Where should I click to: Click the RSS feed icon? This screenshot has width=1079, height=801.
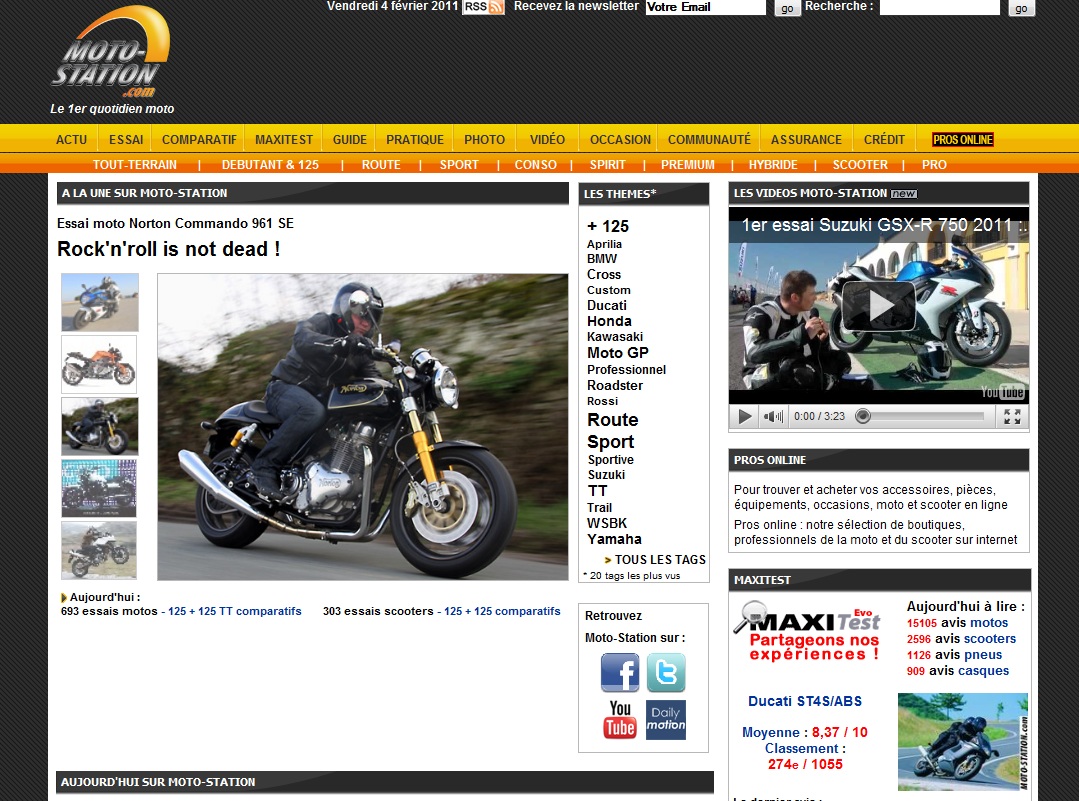(x=484, y=7)
